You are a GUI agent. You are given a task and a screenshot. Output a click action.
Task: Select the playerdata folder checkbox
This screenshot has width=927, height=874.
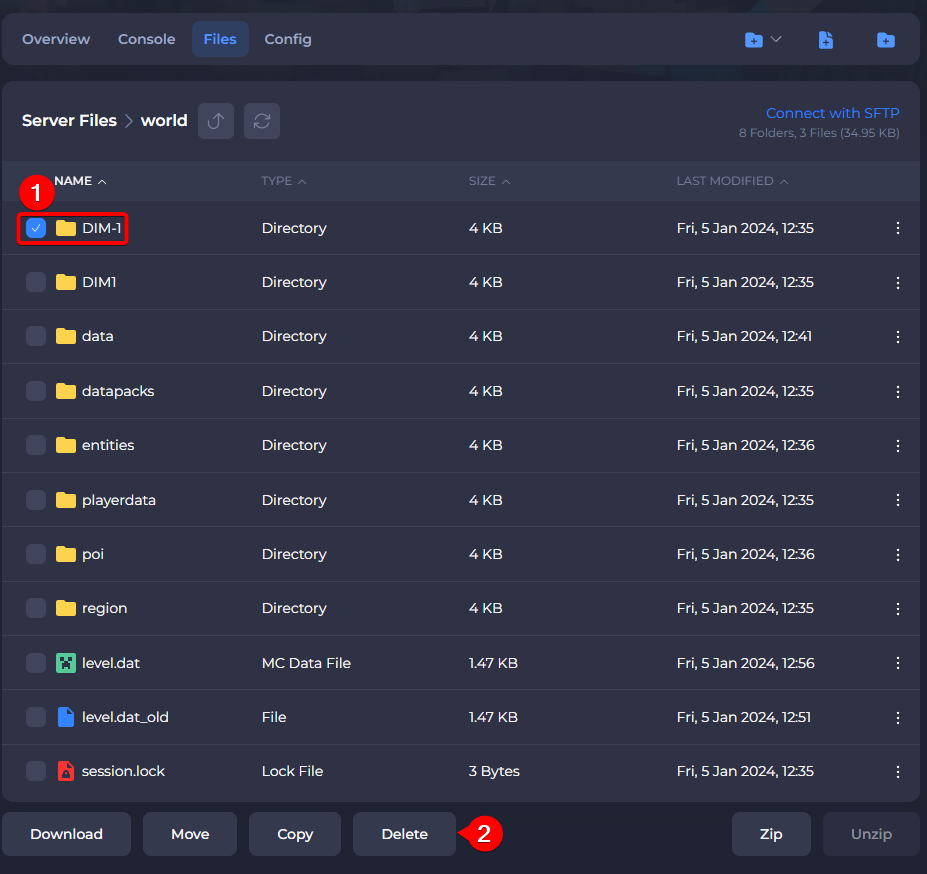point(36,500)
